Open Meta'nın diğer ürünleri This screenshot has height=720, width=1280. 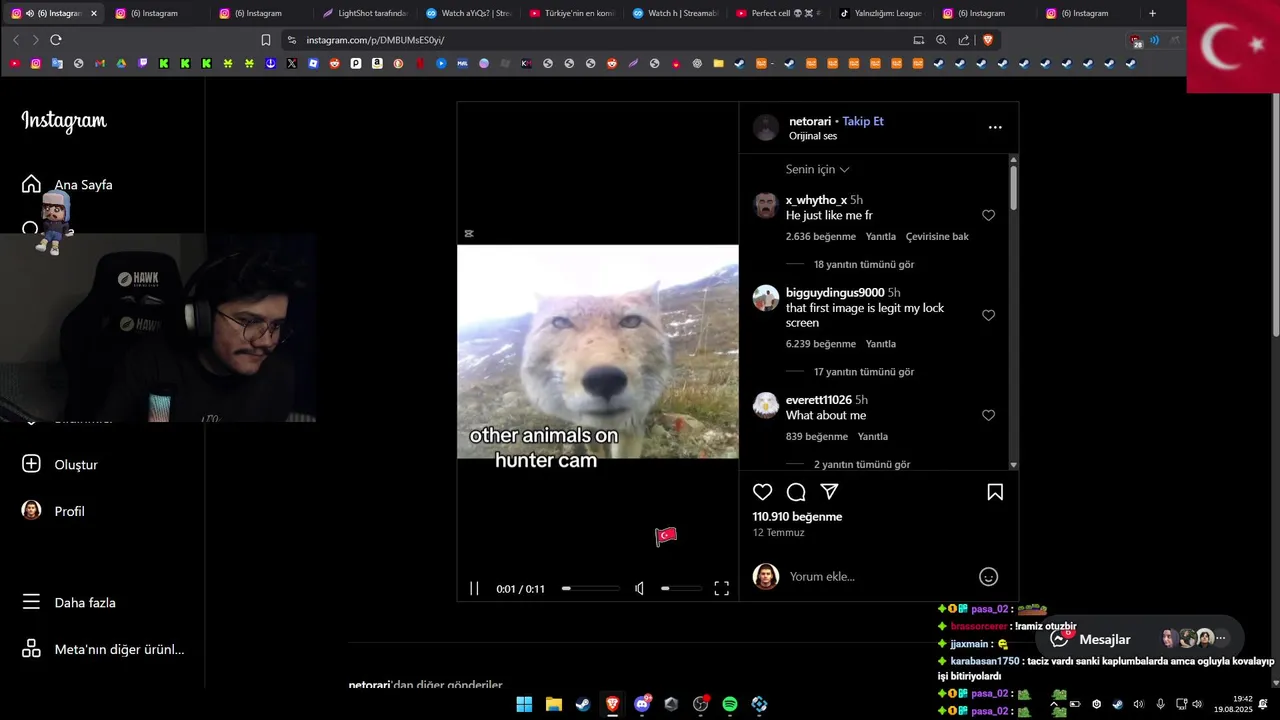tap(103, 650)
